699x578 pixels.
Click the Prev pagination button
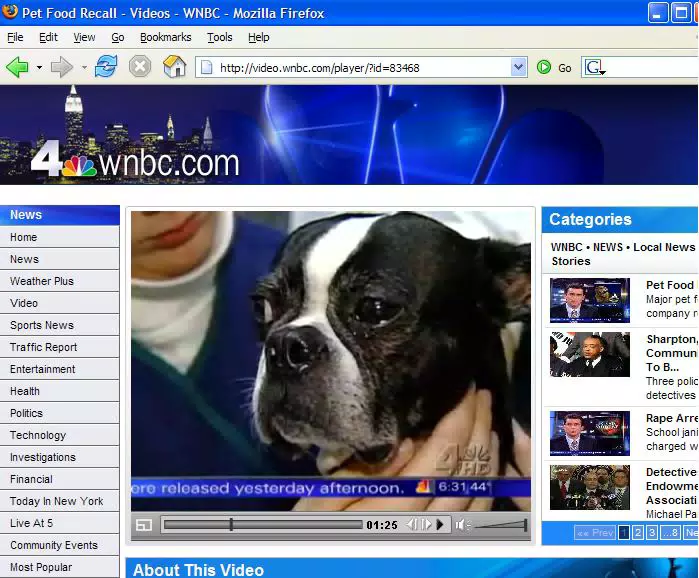(595, 533)
